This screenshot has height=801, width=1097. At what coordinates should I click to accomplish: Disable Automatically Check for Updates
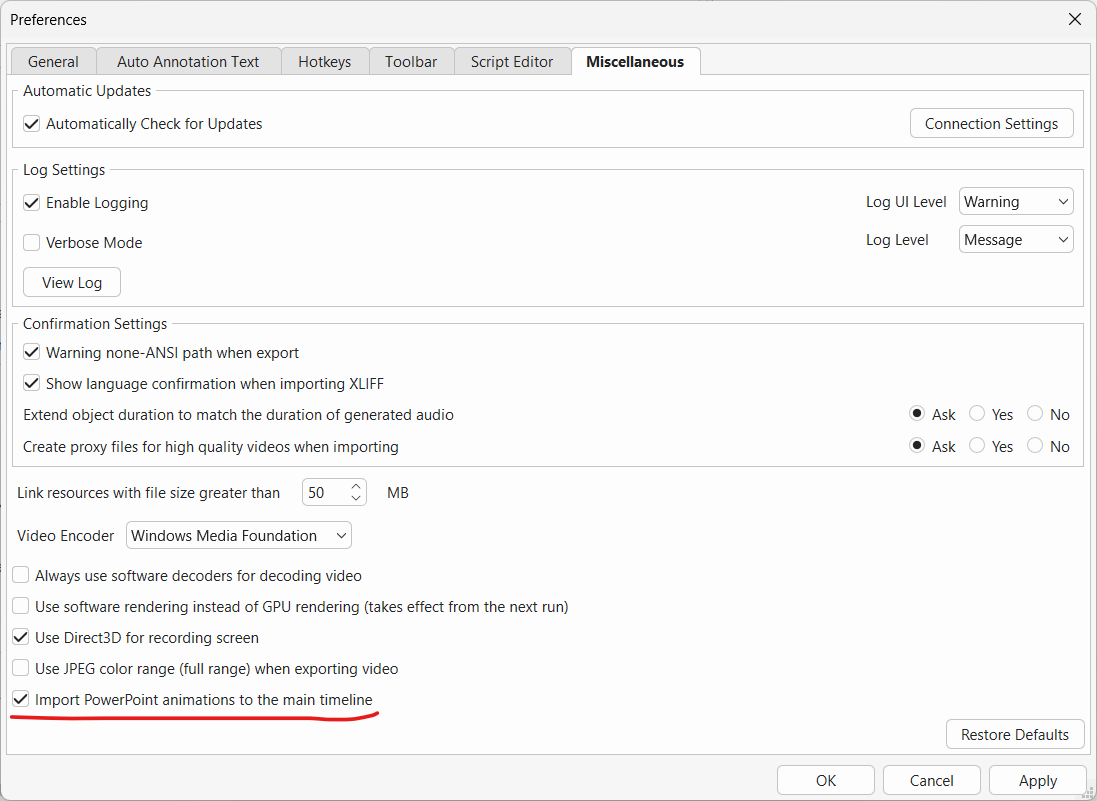point(32,124)
